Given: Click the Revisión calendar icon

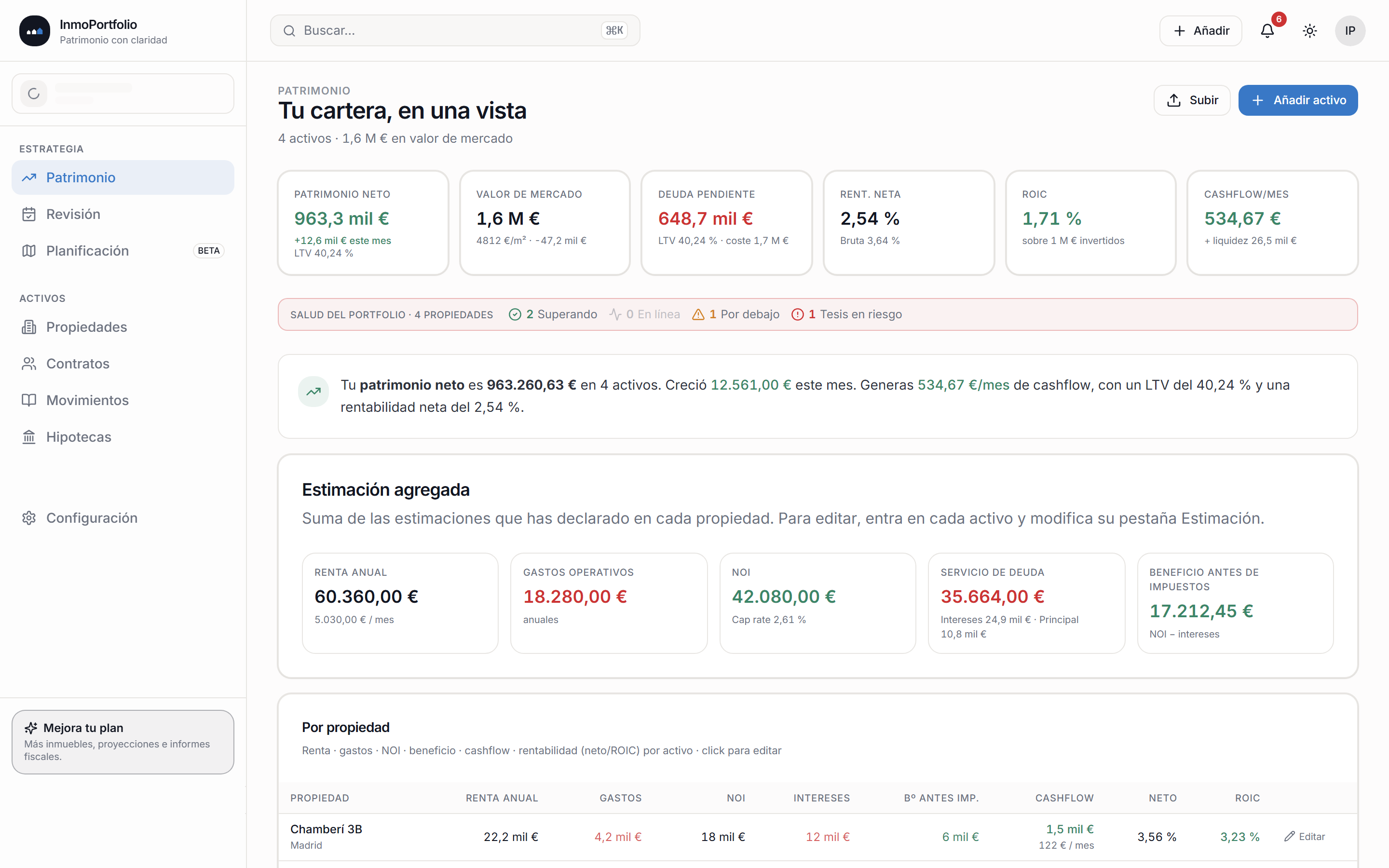Looking at the screenshot, I should pyautogui.click(x=29, y=214).
